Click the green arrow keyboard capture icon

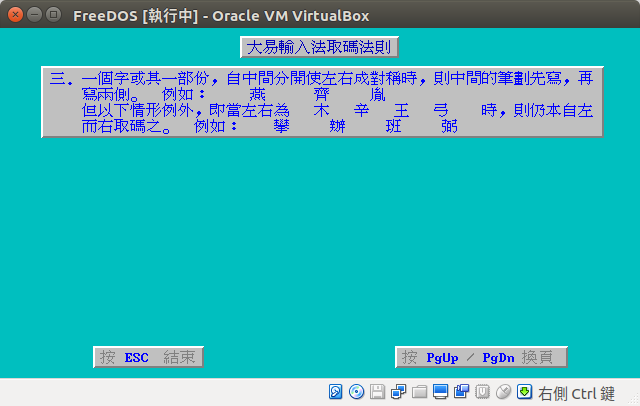tap(524, 391)
